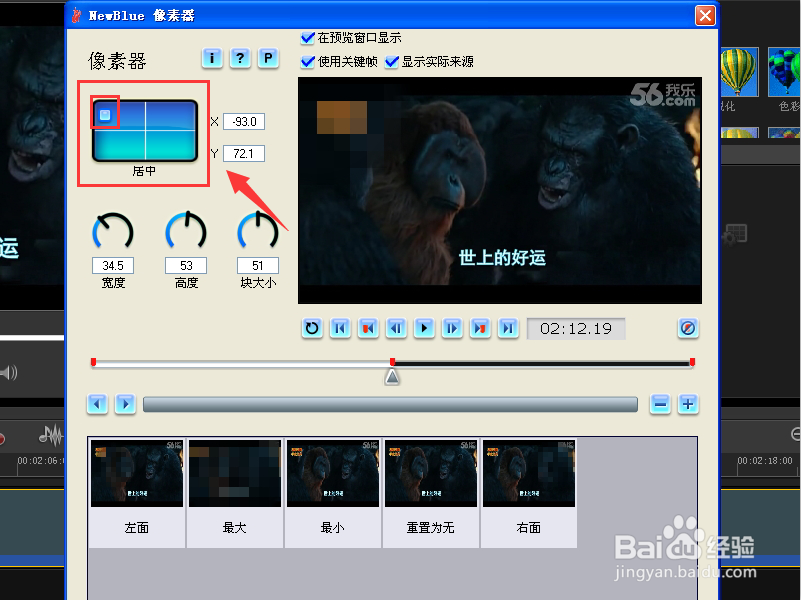This screenshot has height=600, width=801.
Task: Click the left arrow scroll button
Action: (97, 404)
